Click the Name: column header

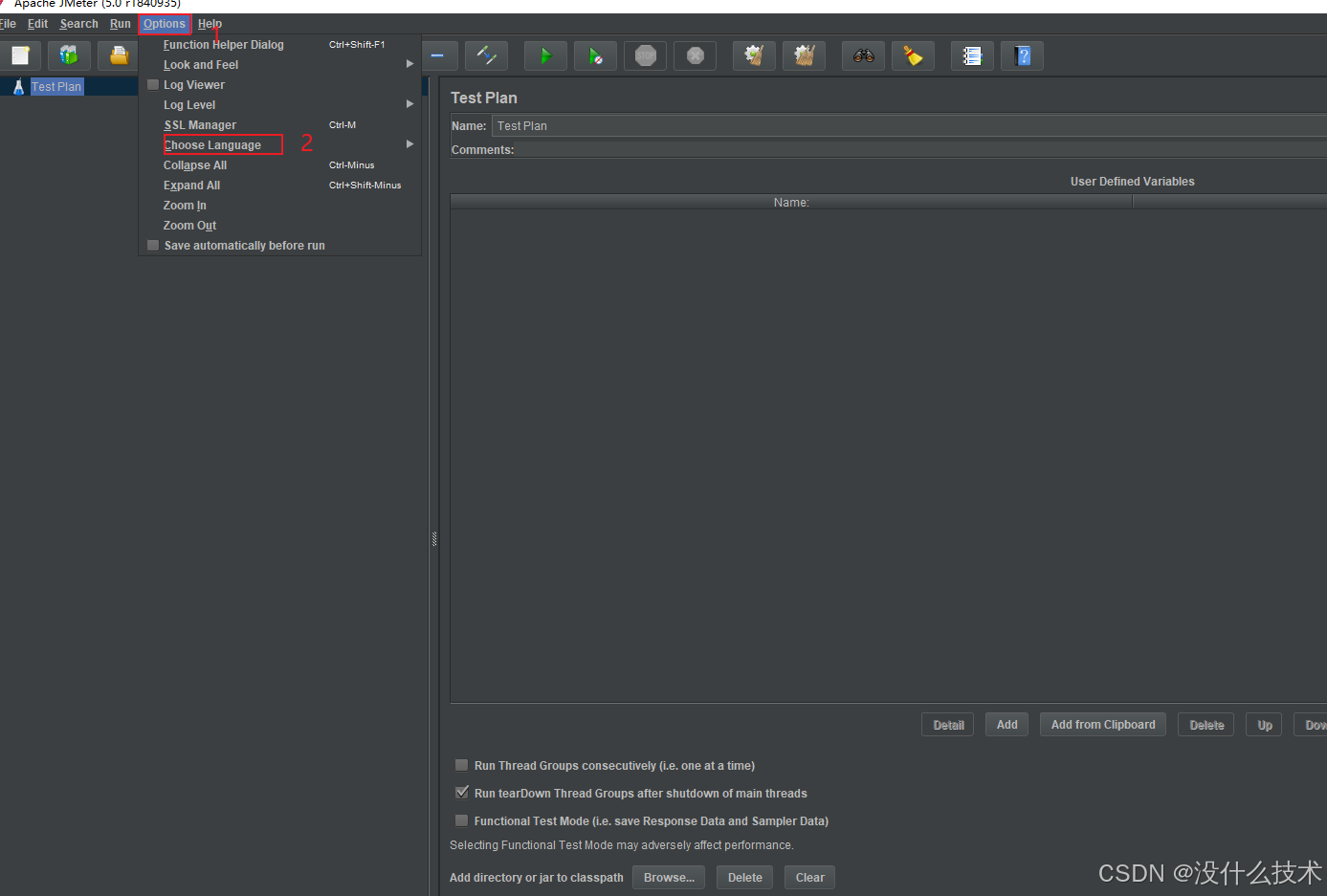point(791,202)
